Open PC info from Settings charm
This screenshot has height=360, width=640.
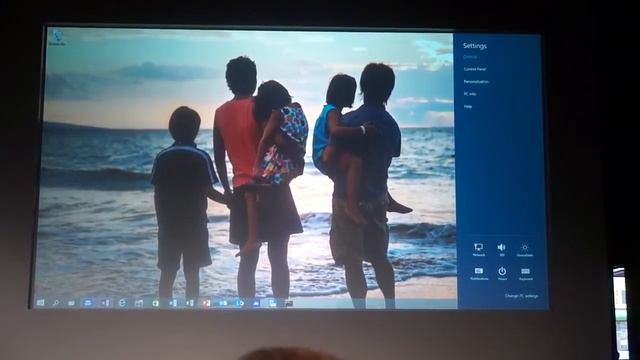[x=470, y=94]
